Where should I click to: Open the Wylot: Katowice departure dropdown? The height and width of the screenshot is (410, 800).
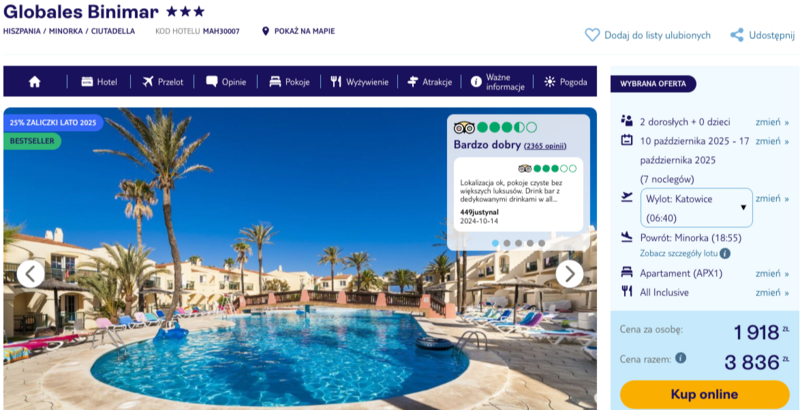[x=696, y=208]
